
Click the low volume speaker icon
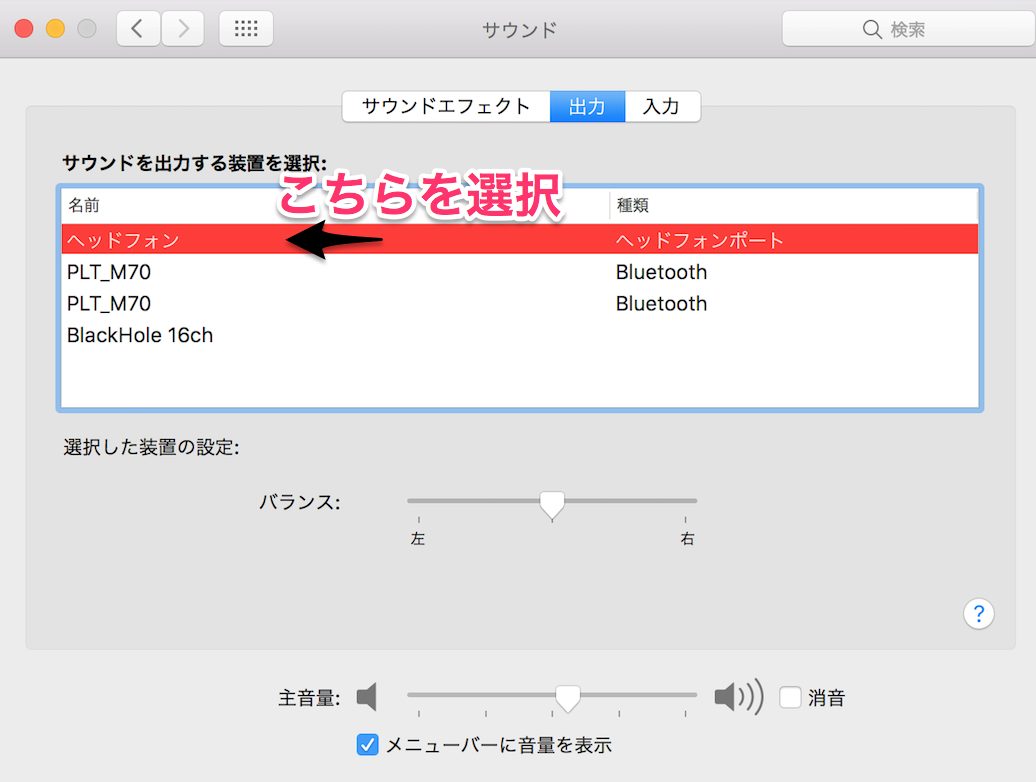[367, 697]
